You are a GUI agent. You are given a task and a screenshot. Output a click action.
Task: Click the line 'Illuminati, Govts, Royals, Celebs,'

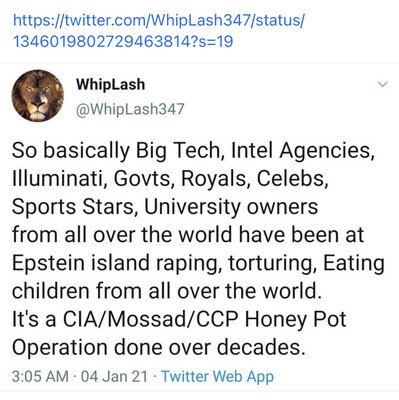pos(170,179)
